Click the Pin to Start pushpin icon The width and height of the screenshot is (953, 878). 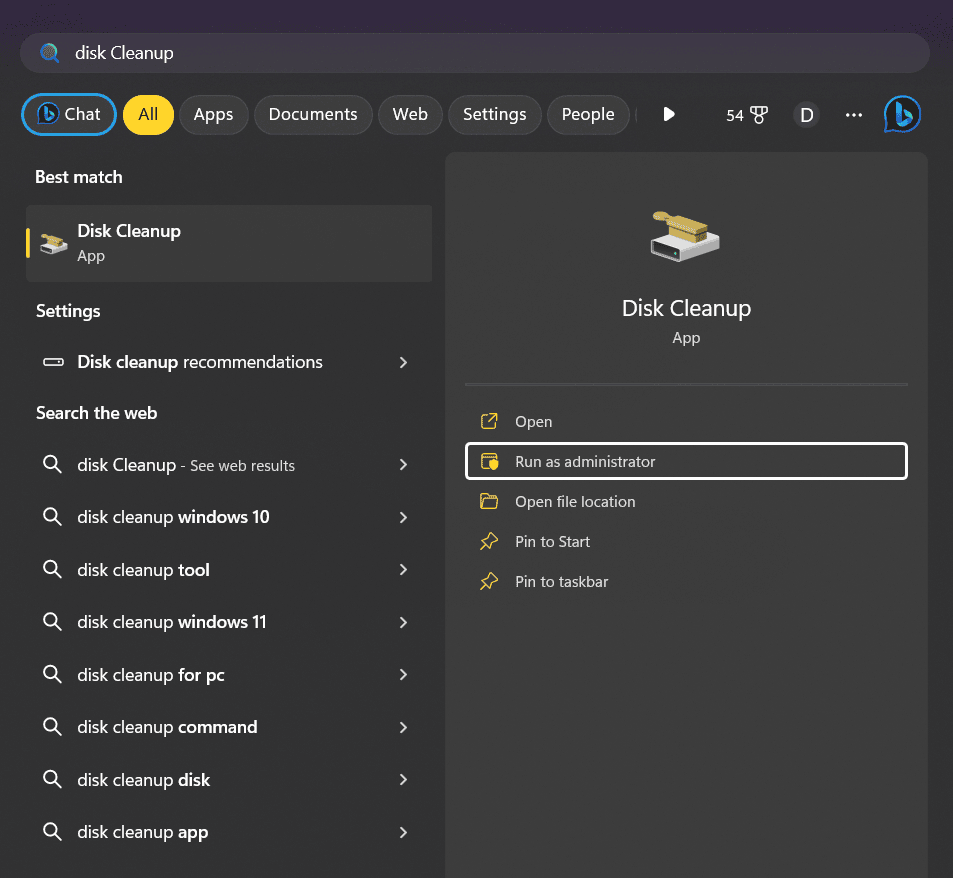click(x=489, y=541)
